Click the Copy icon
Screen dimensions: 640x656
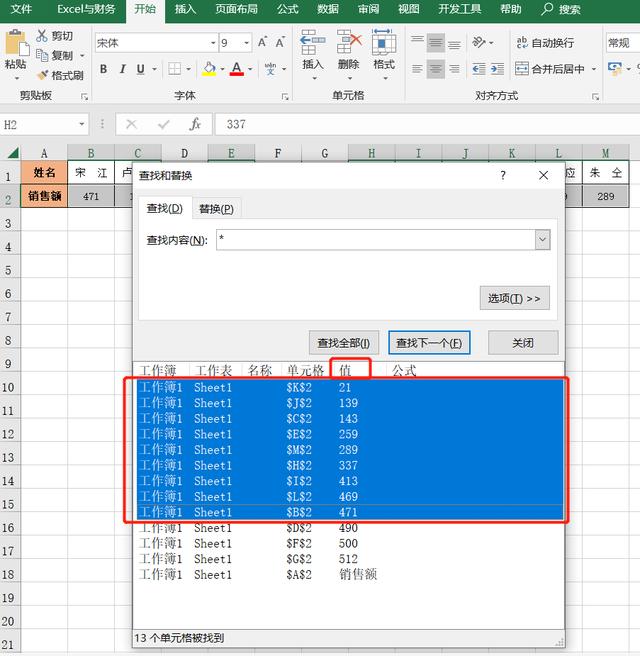(41, 55)
